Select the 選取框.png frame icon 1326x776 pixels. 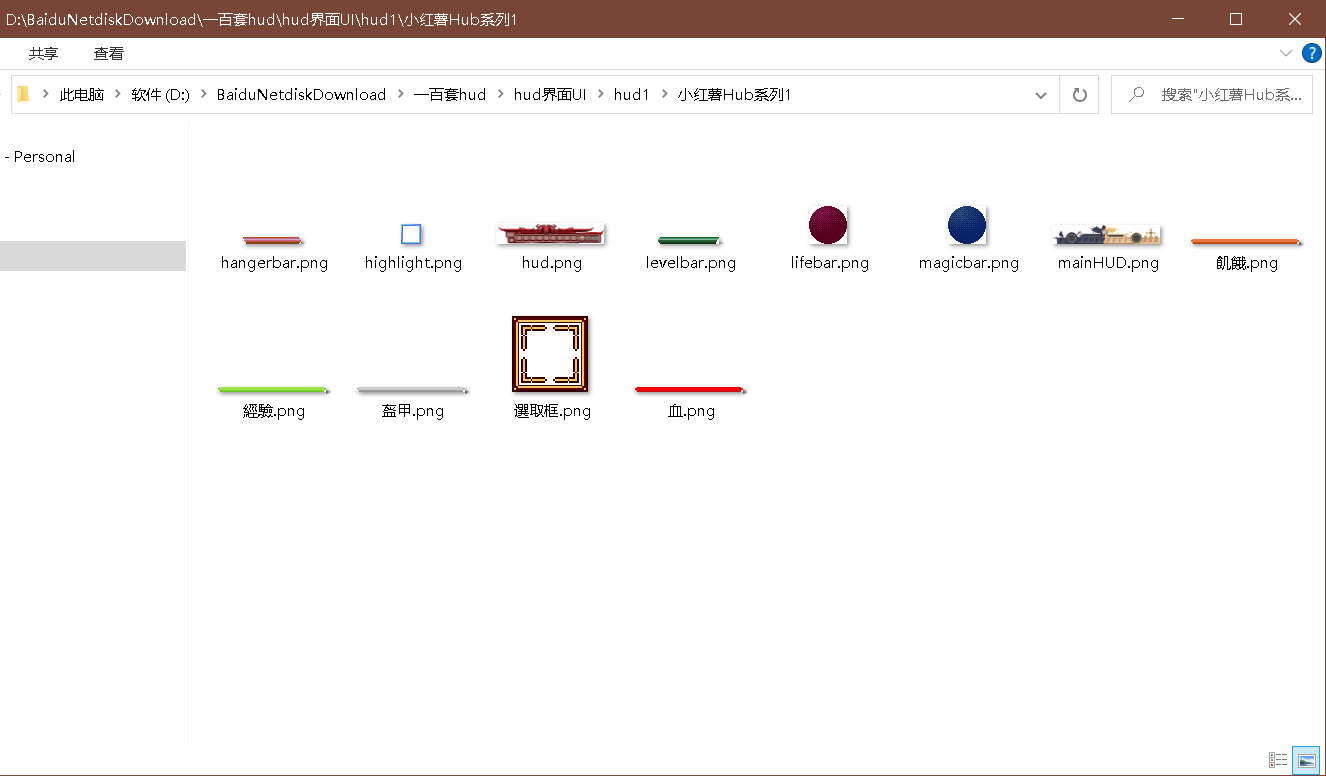coord(550,354)
